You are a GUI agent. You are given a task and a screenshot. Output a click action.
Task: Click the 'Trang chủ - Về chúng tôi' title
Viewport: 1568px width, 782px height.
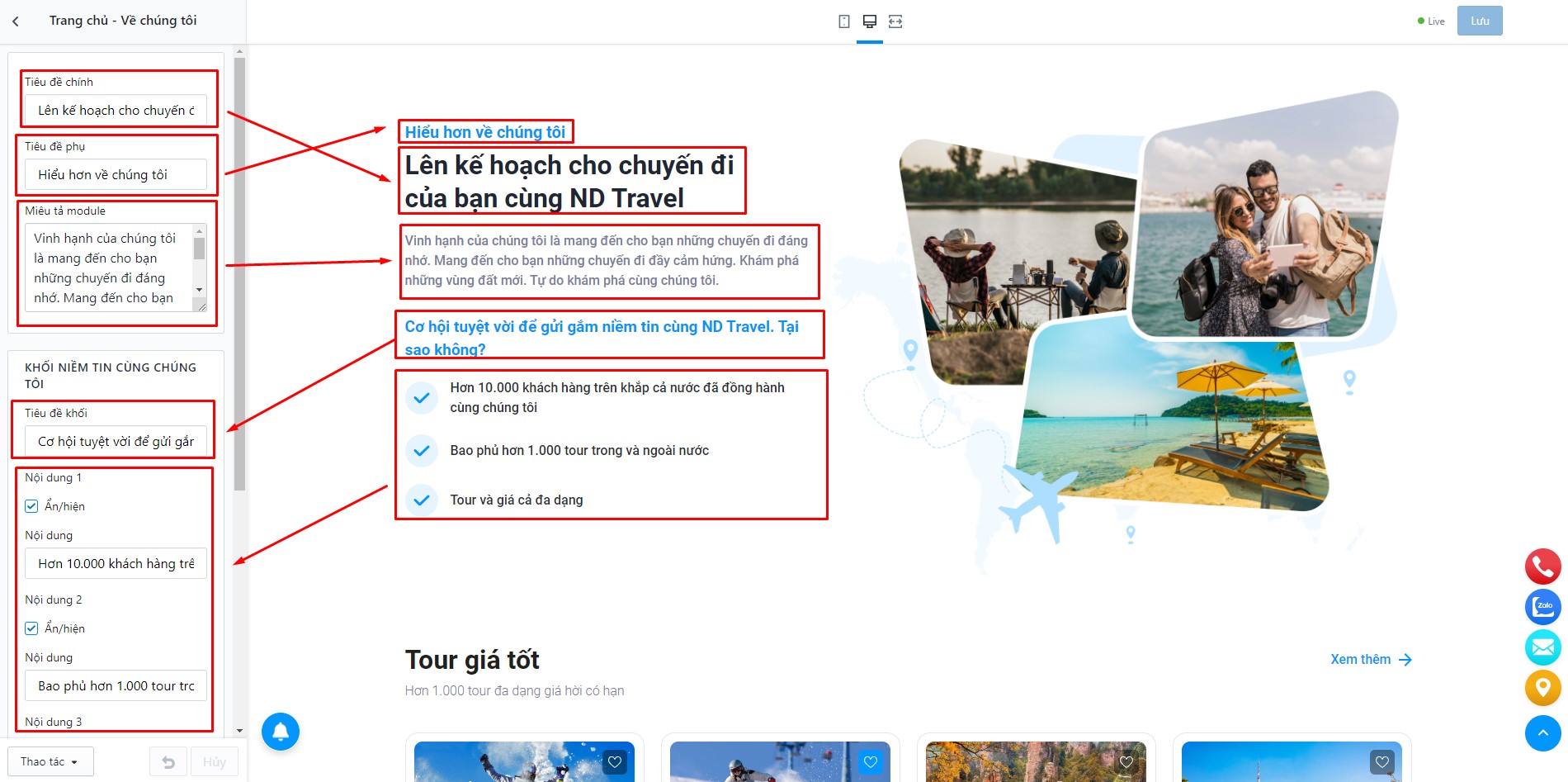[123, 21]
